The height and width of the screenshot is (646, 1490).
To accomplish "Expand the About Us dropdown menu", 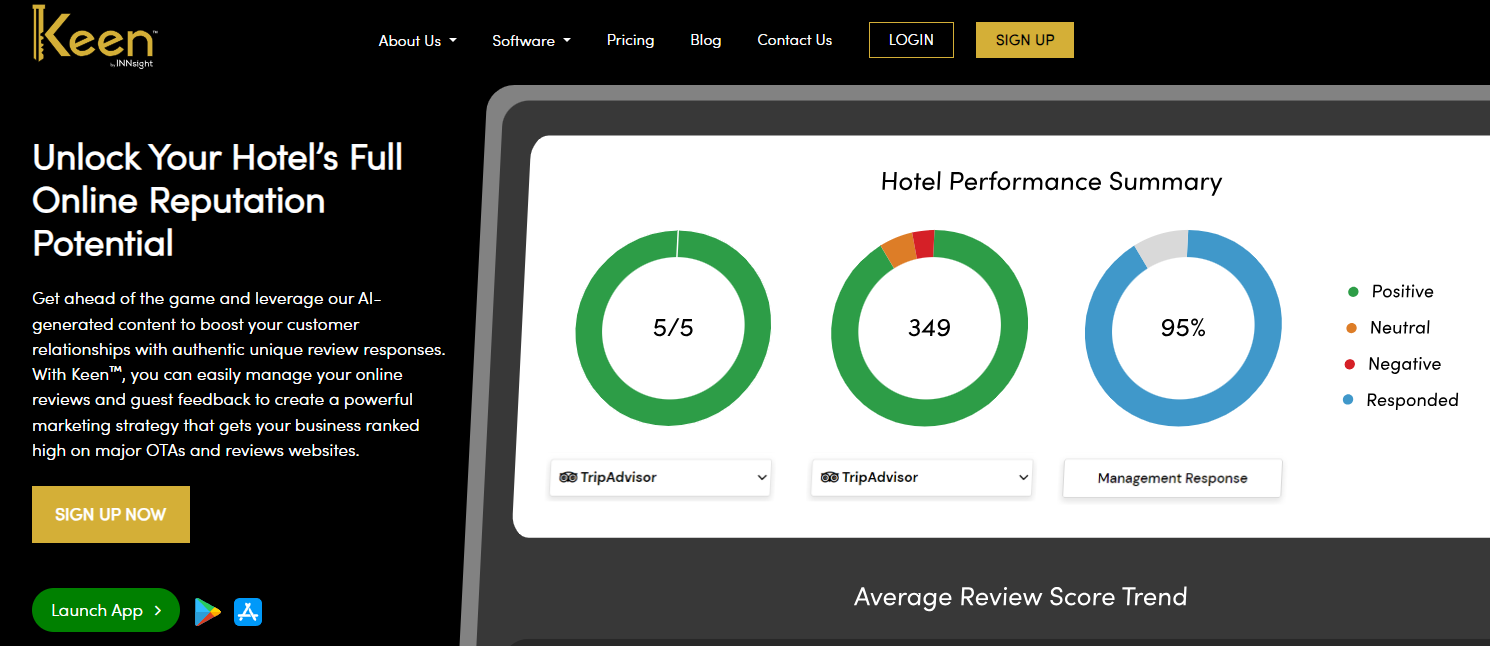I will coord(417,41).
